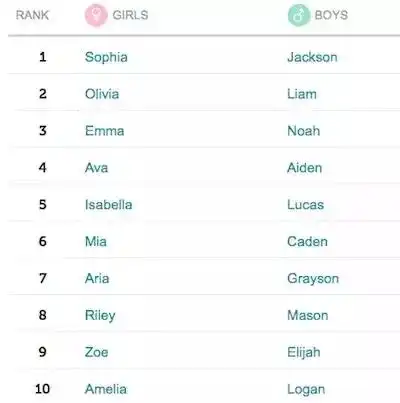
Task: Open the Grayson name link
Action: [x=313, y=279]
